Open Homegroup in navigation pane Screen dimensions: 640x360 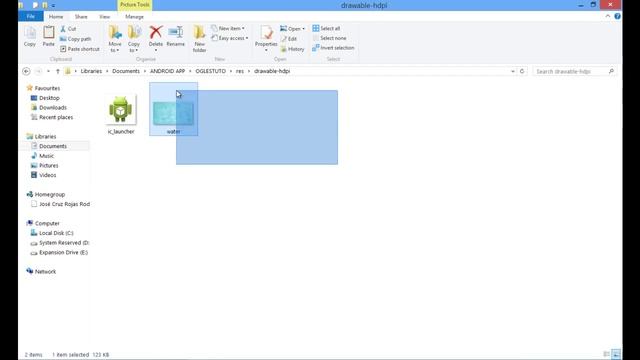coord(49,194)
